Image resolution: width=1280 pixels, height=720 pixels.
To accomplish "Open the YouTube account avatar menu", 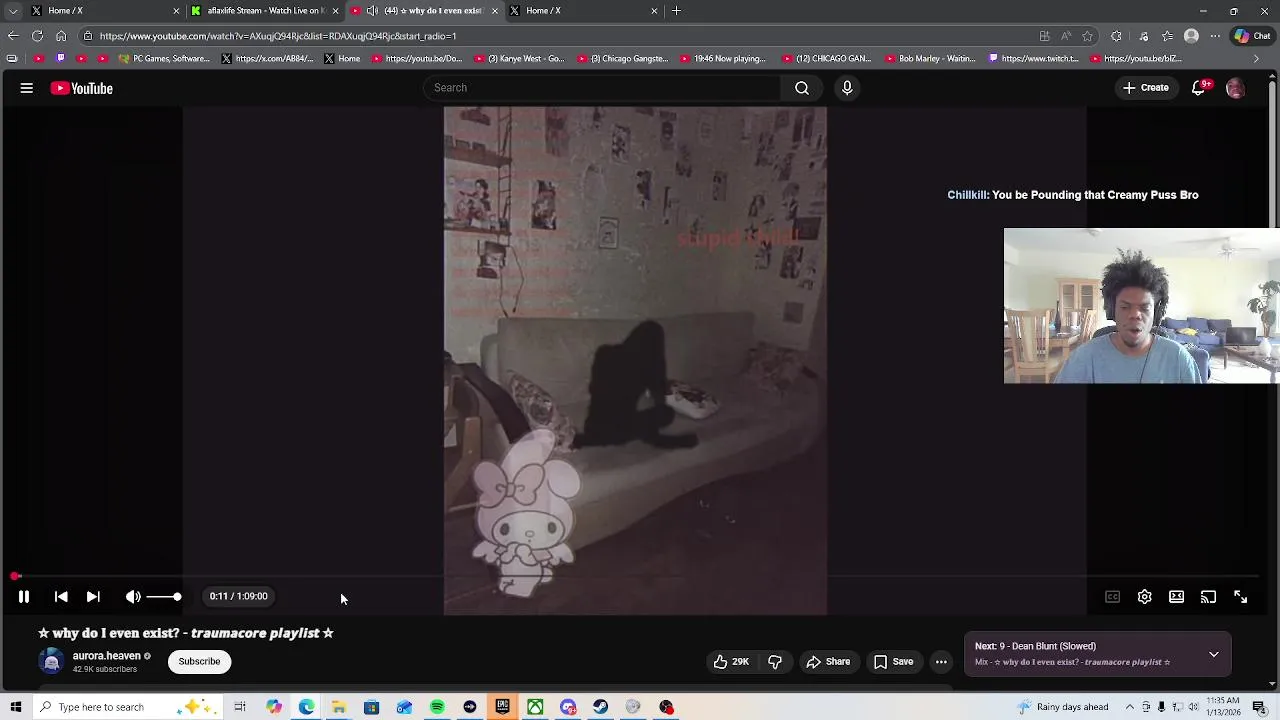I will click(x=1235, y=88).
